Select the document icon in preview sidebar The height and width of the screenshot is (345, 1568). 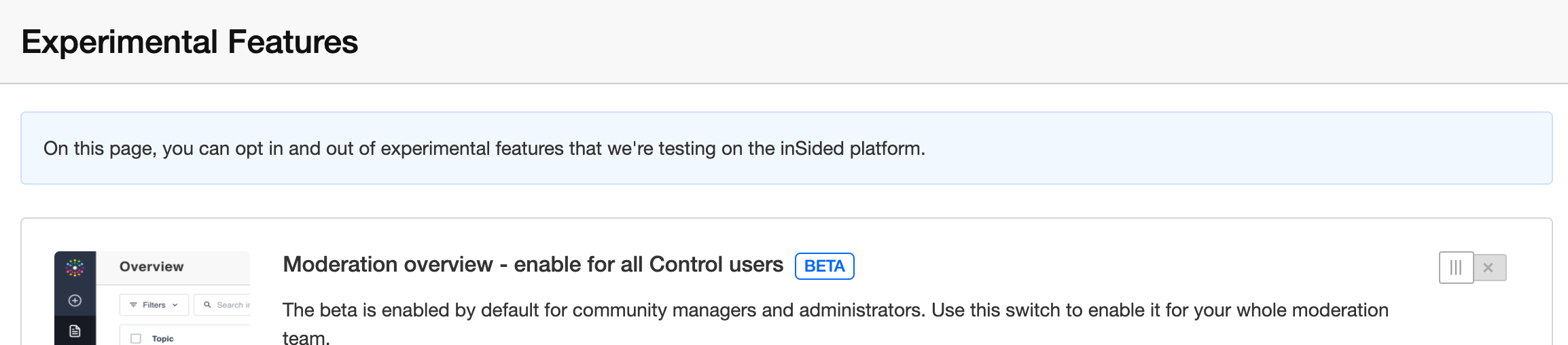coord(75,331)
